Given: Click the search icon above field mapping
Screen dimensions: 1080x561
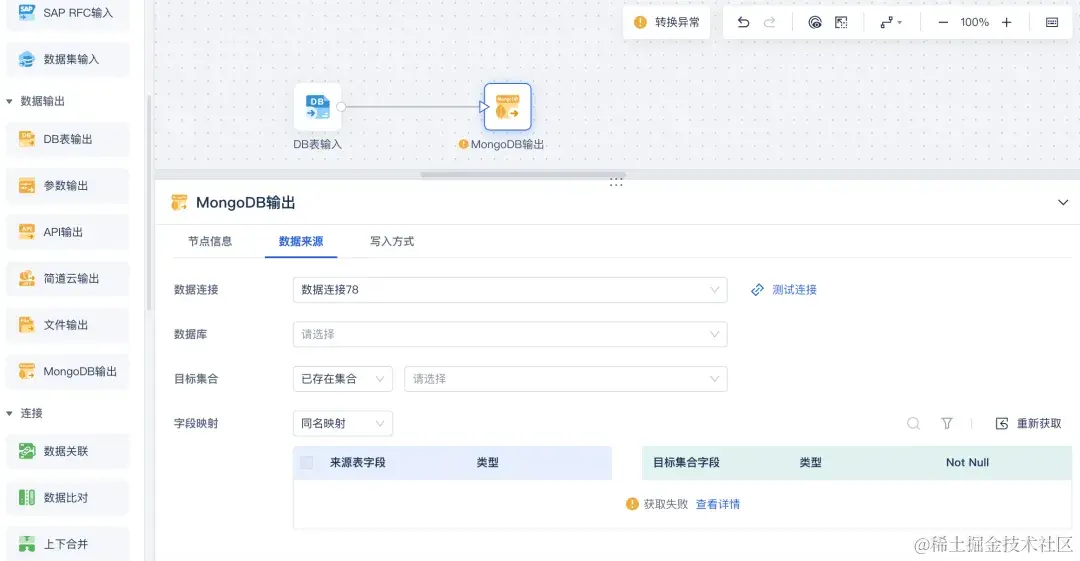Looking at the screenshot, I should 913,423.
